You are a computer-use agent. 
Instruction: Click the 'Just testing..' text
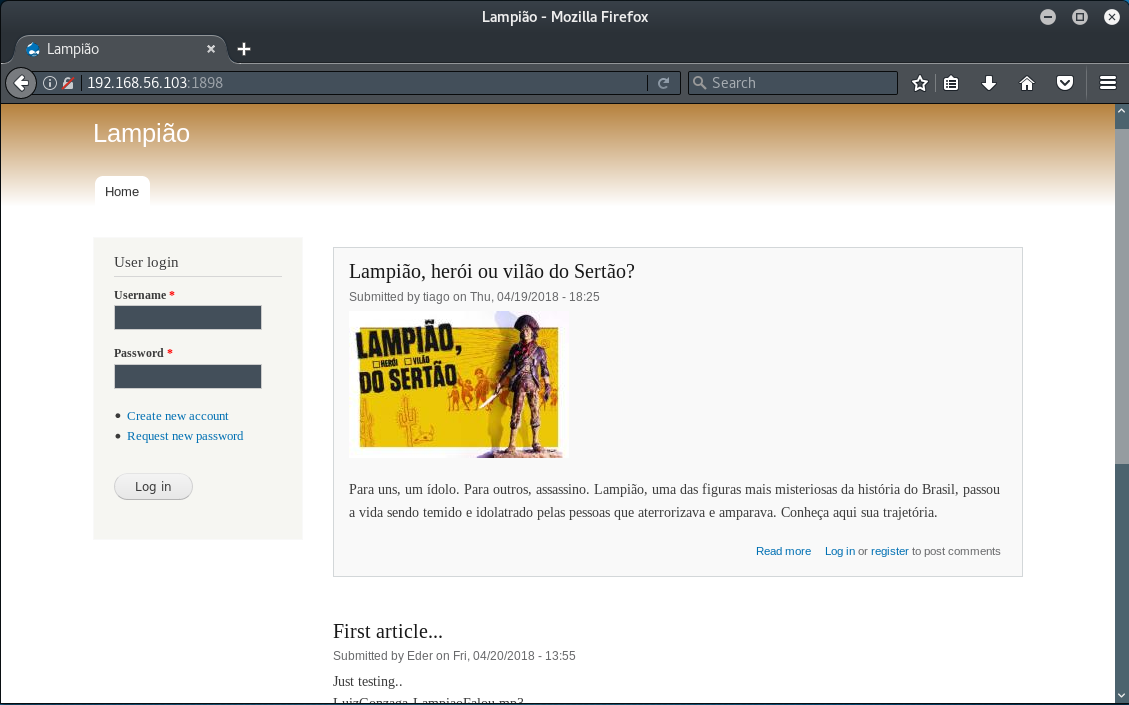tap(367, 681)
